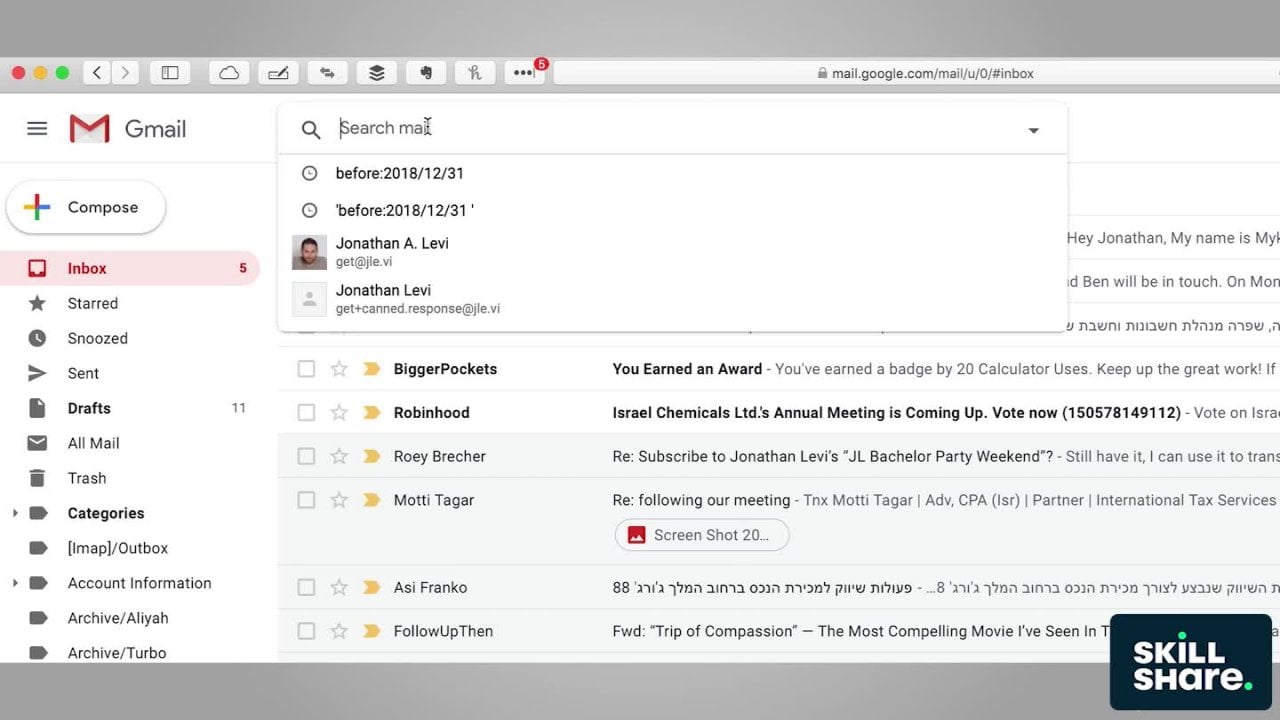Click the Compose button
This screenshot has width=1280, height=720.
click(x=86, y=208)
